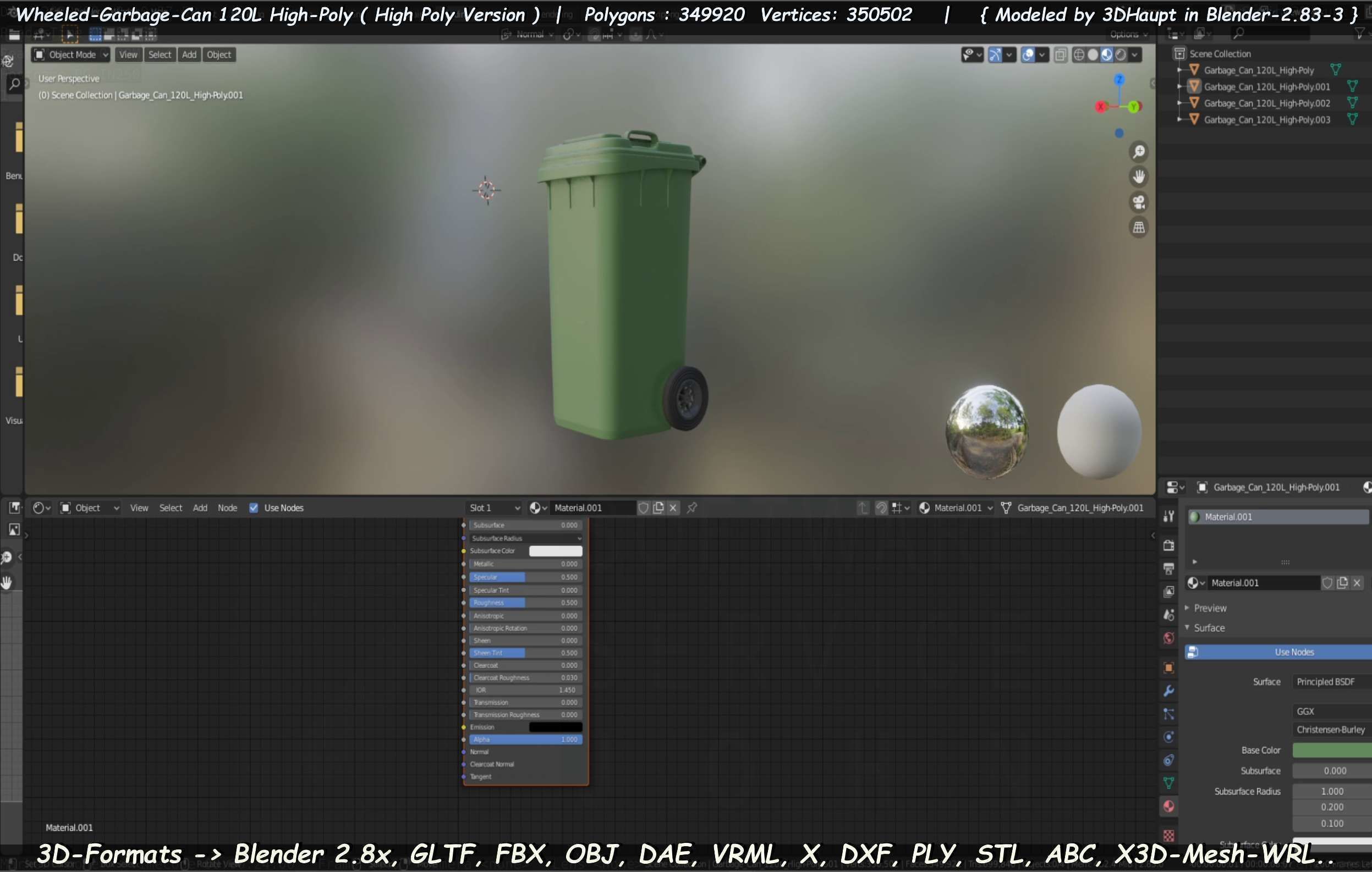Uncheck Use Nodes checkbox in node editor

click(254, 507)
